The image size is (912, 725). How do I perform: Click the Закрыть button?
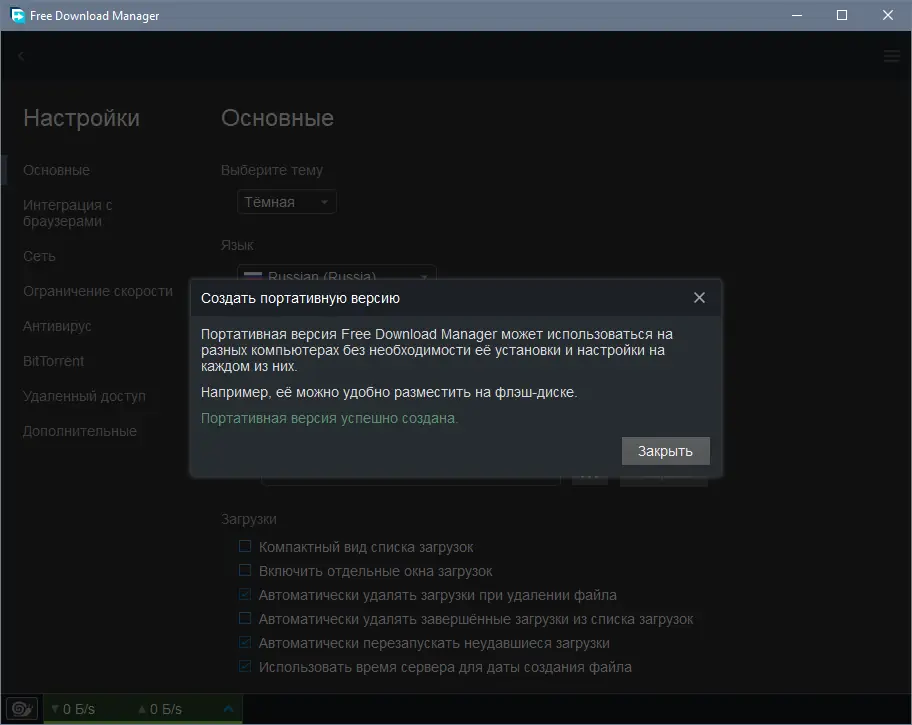(x=665, y=451)
